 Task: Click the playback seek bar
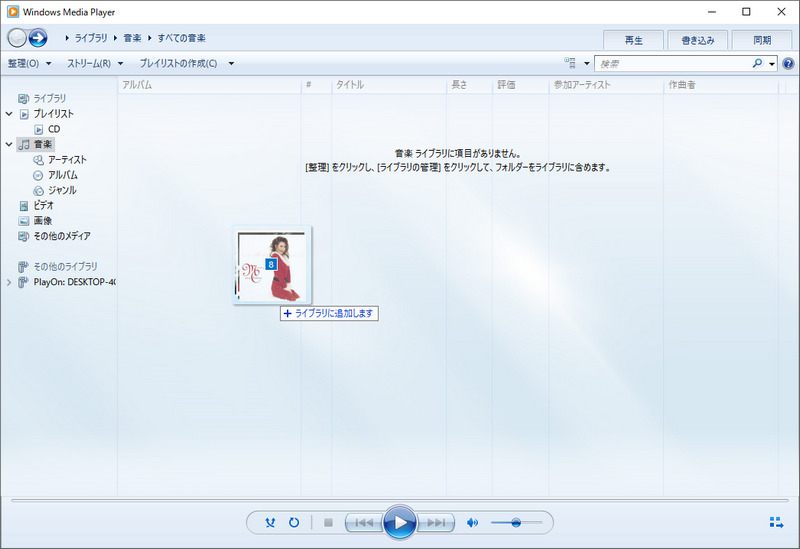click(x=399, y=501)
